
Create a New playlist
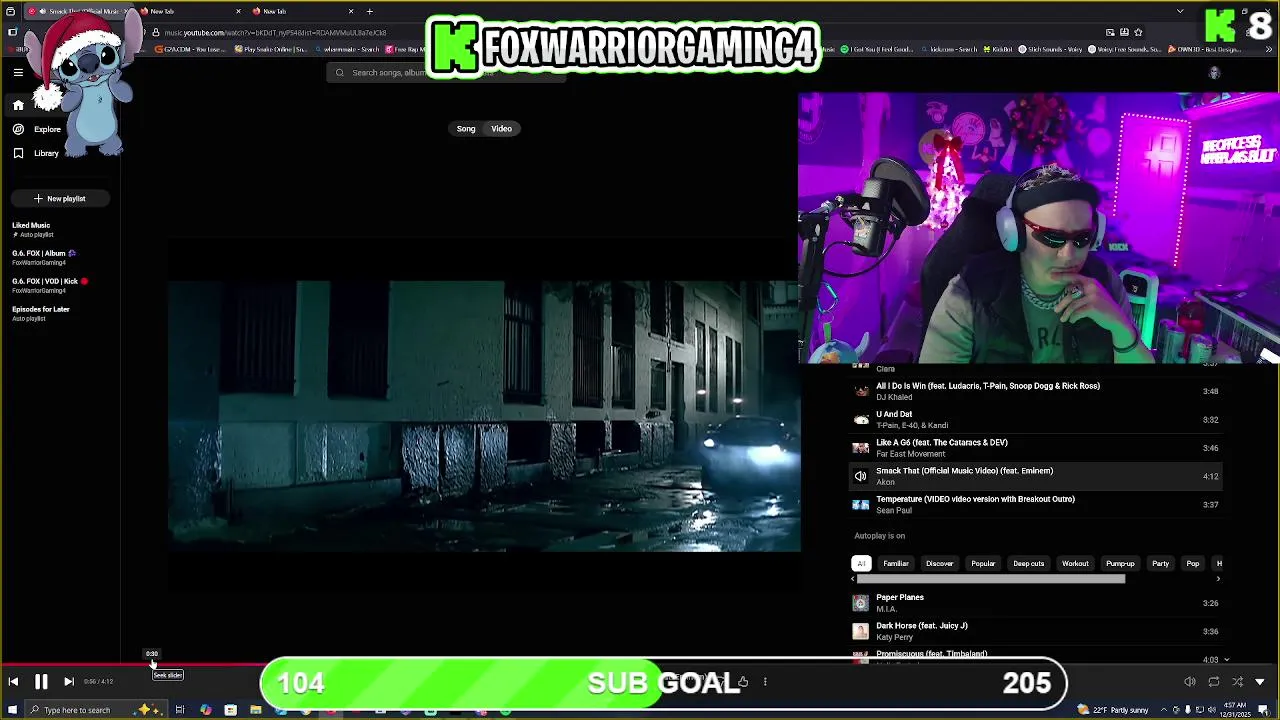point(59,198)
